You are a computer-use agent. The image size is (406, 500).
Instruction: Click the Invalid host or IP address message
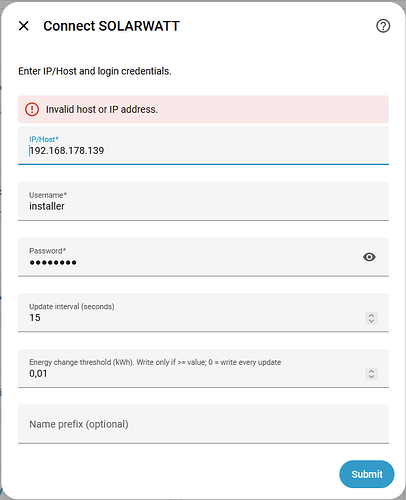click(102, 109)
